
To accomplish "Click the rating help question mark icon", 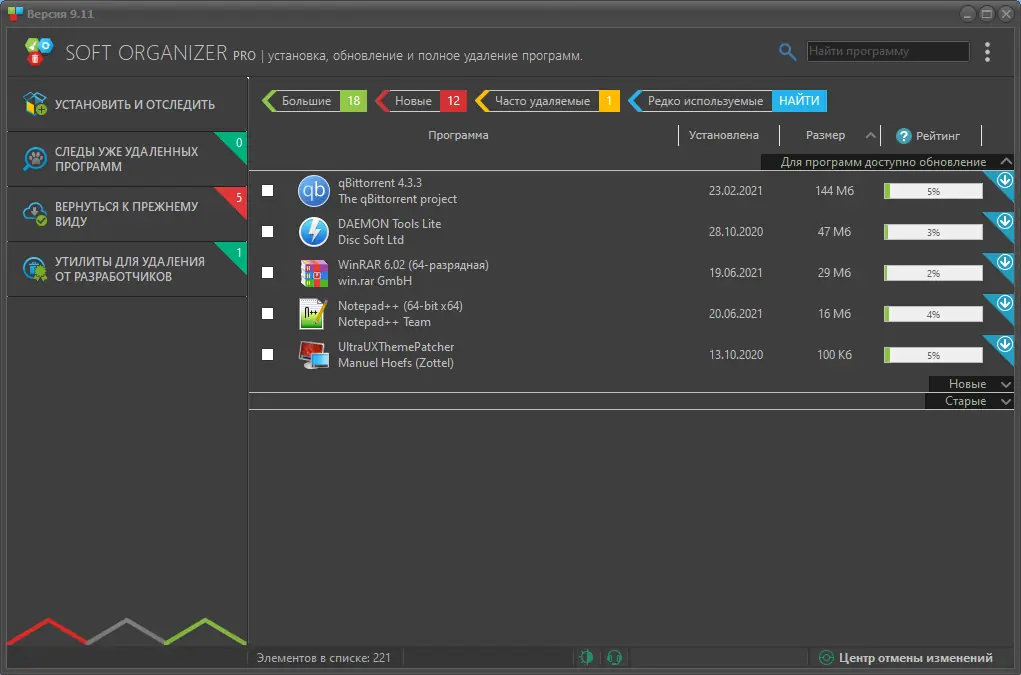I will tap(903, 135).
